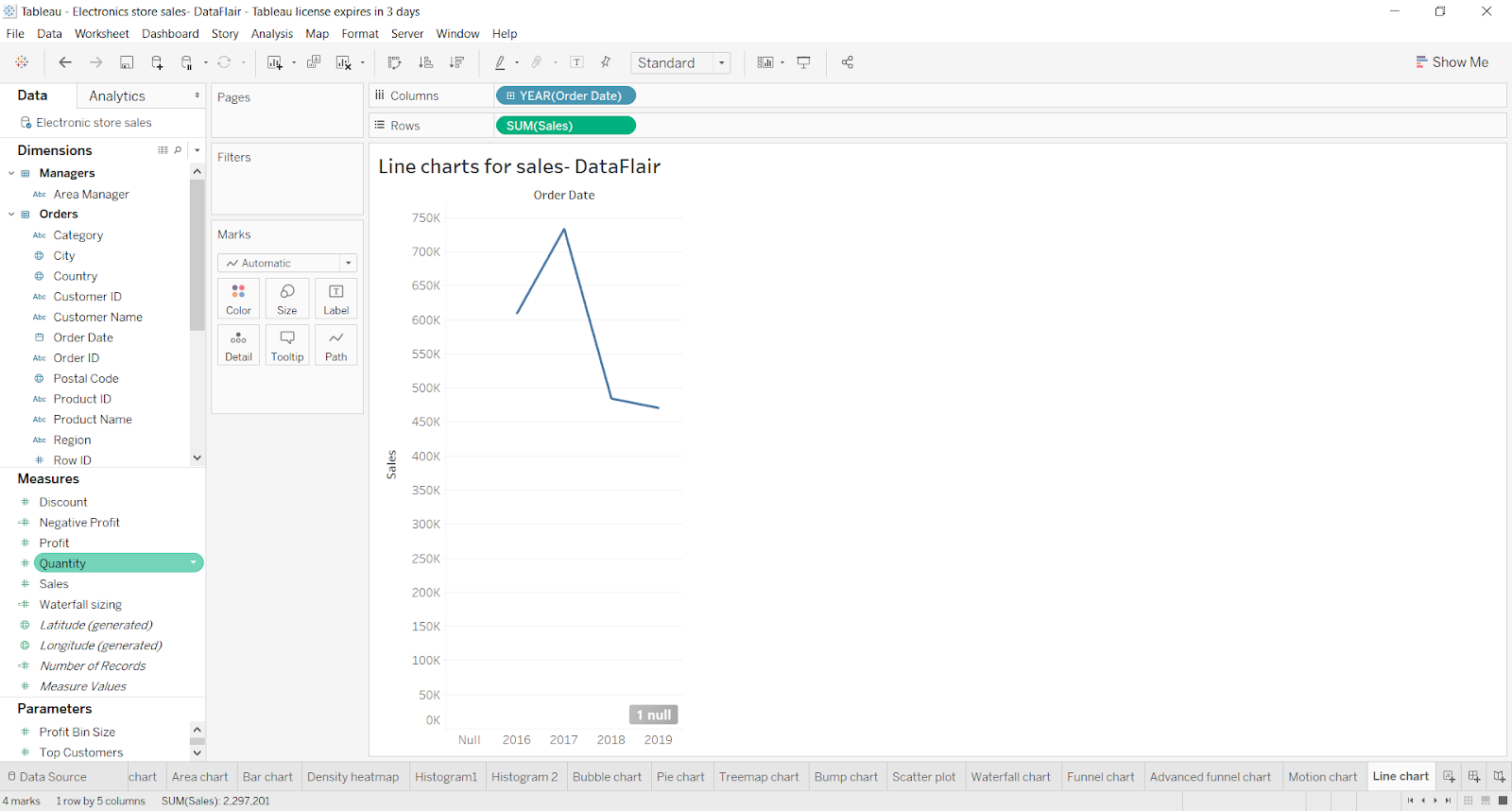Click the Highlight pen icon
Screen dimensions: 1512x811
pyautogui.click(x=500, y=62)
